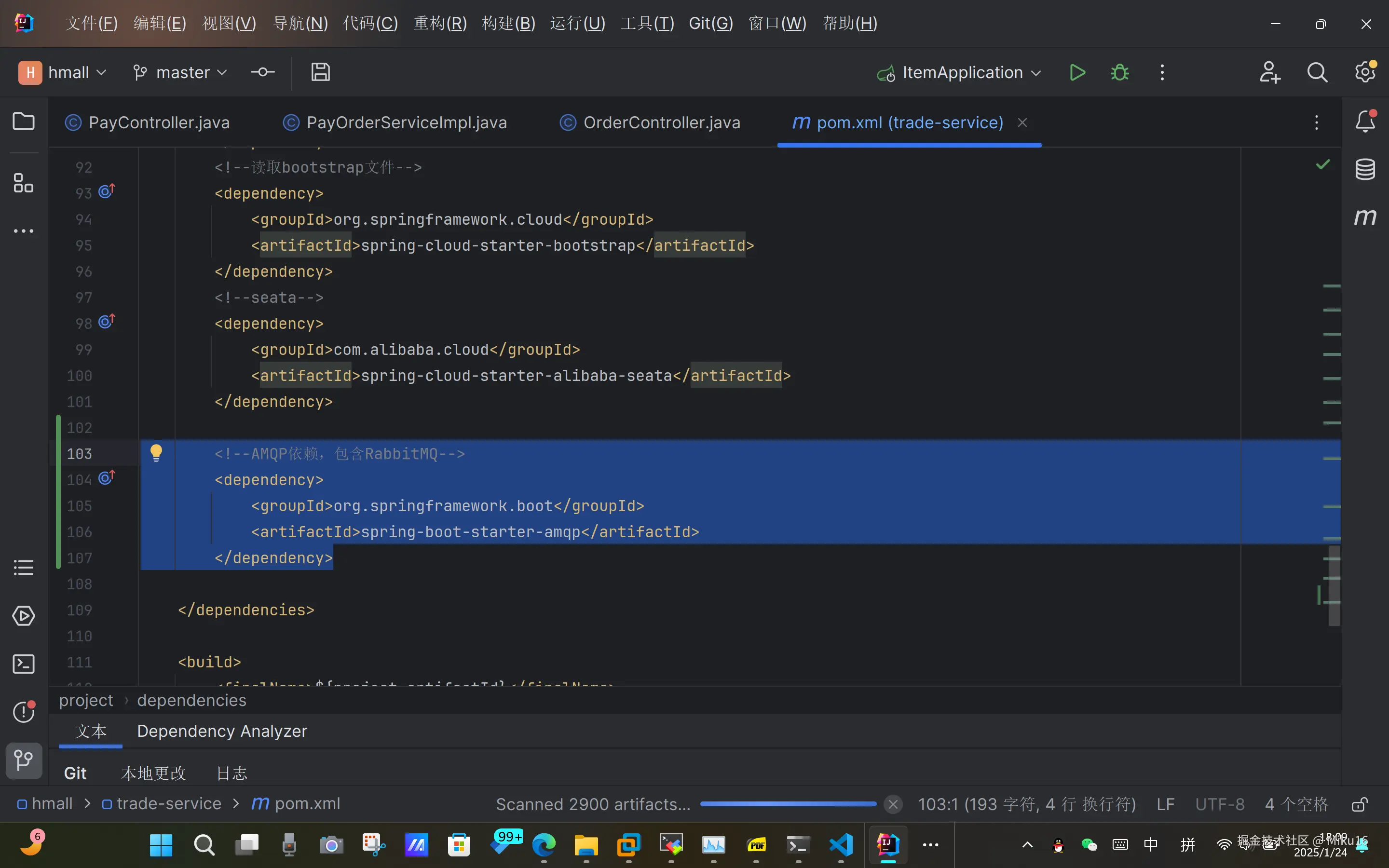Image resolution: width=1389 pixels, height=868 pixels.
Task: Open the 重构(R) menu
Action: click(440, 24)
